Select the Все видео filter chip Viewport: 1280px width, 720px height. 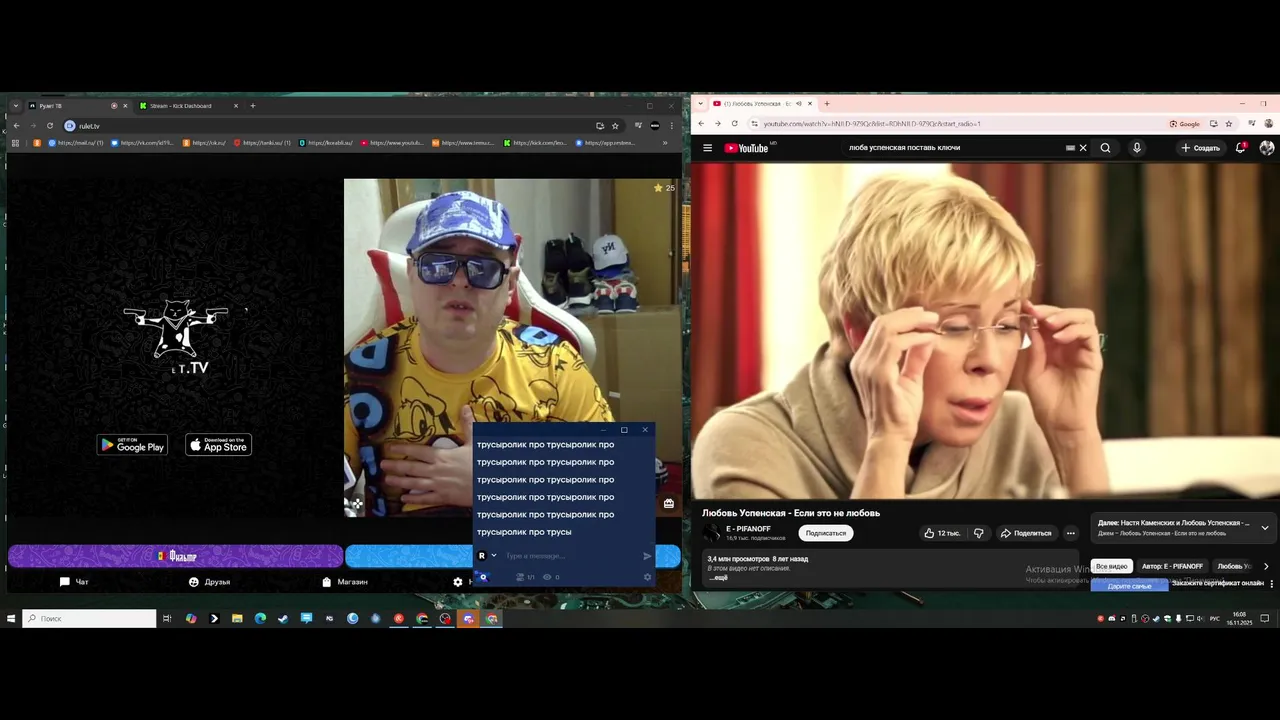[1111, 566]
